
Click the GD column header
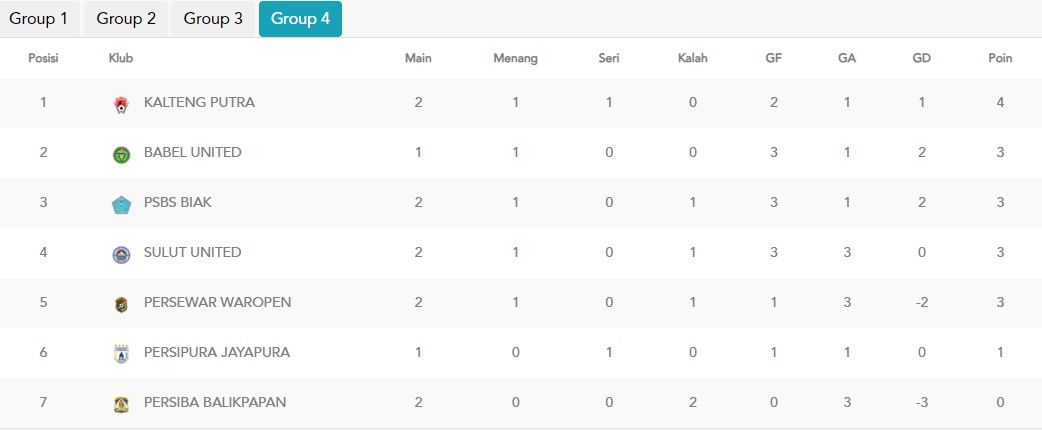922,58
